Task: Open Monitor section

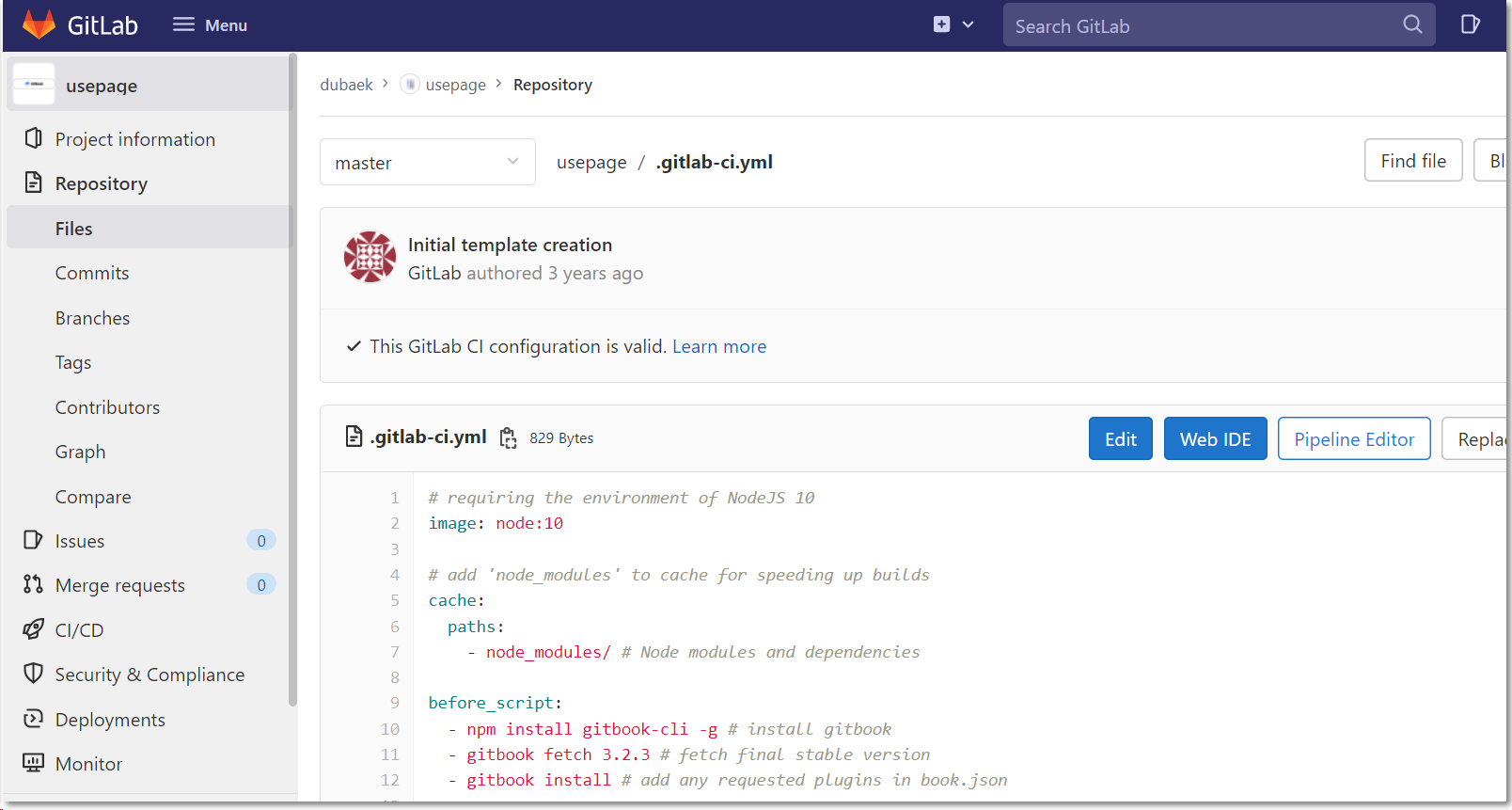Action: tap(89, 764)
